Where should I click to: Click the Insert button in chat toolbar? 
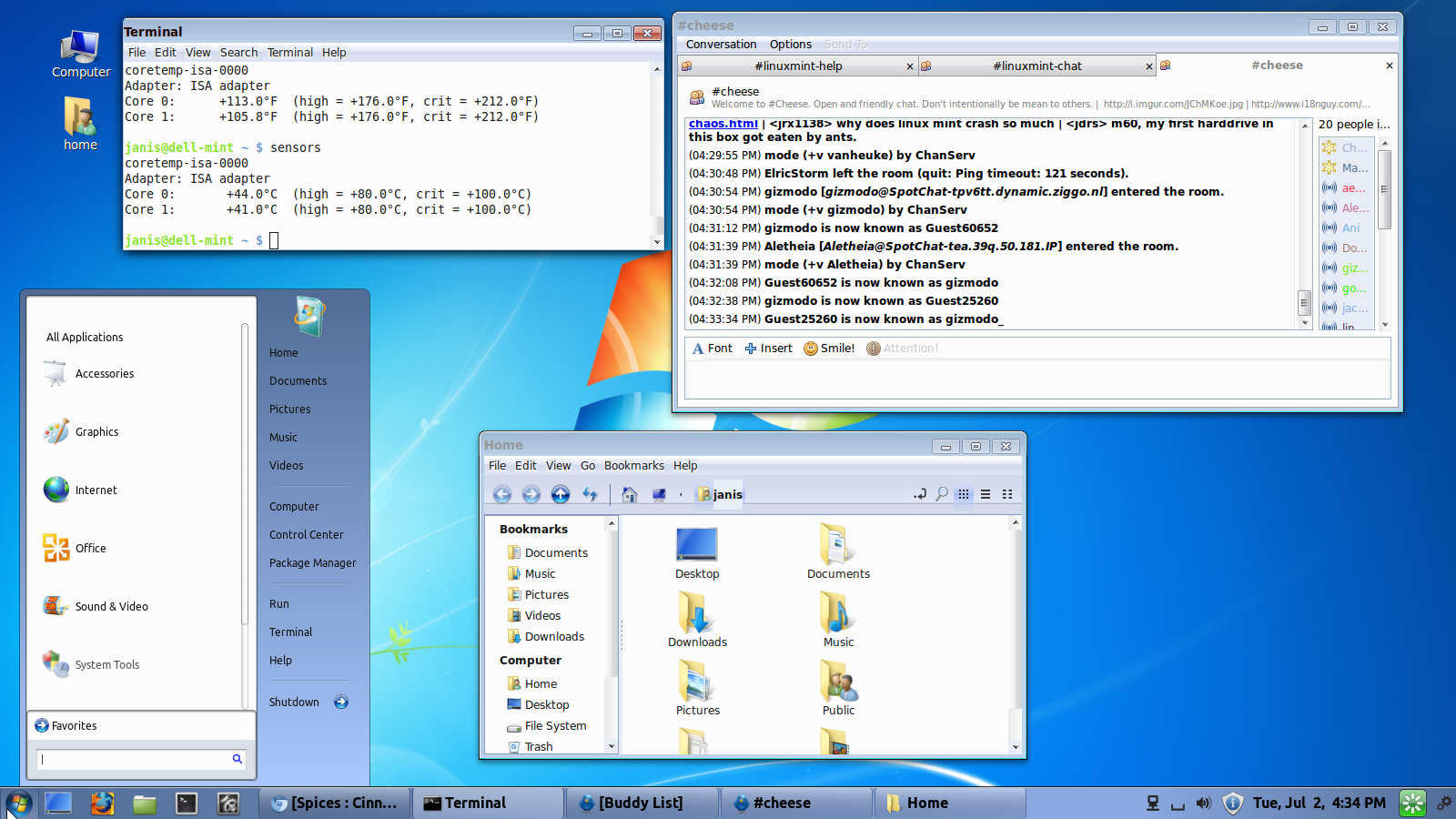click(768, 348)
